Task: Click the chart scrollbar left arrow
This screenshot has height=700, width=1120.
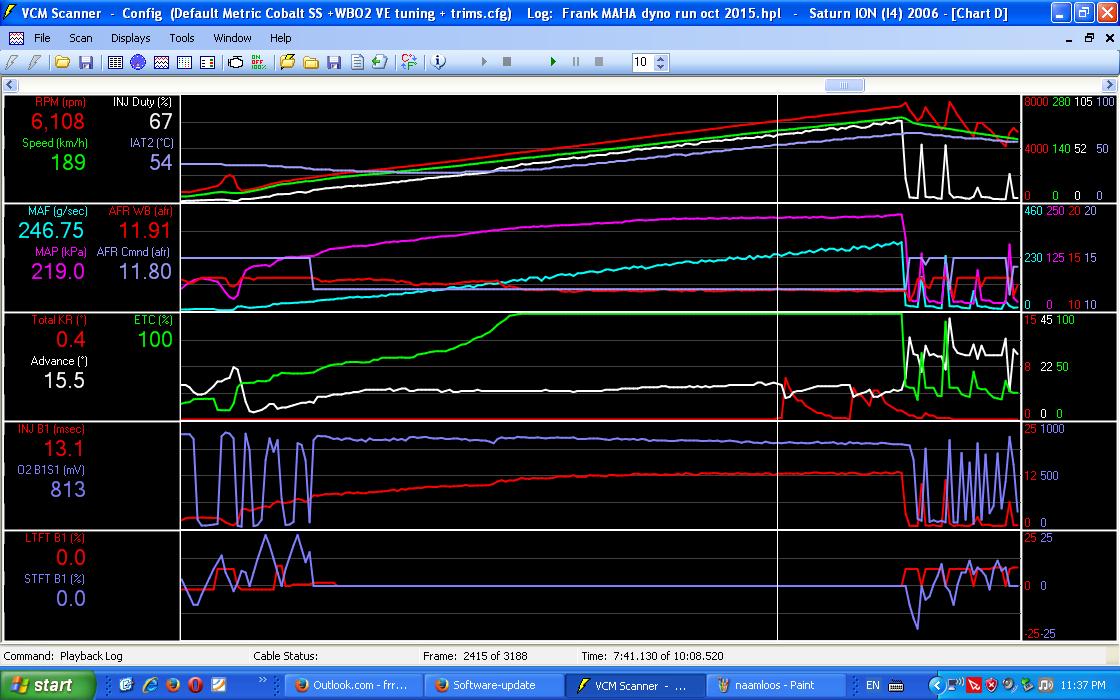Action: tap(10, 85)
